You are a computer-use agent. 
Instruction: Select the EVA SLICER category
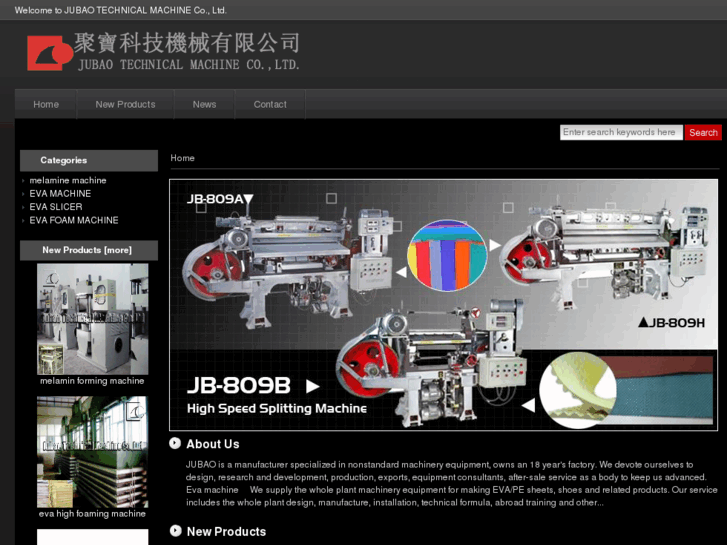(56, 207)
